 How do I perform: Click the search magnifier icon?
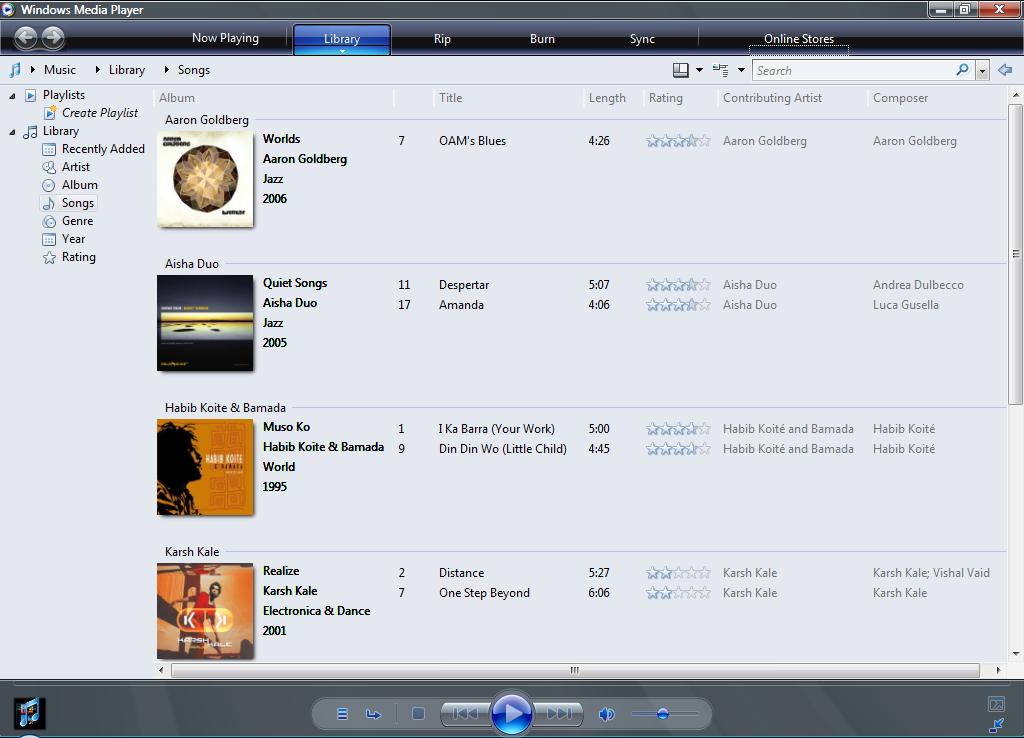click(962, 69)
